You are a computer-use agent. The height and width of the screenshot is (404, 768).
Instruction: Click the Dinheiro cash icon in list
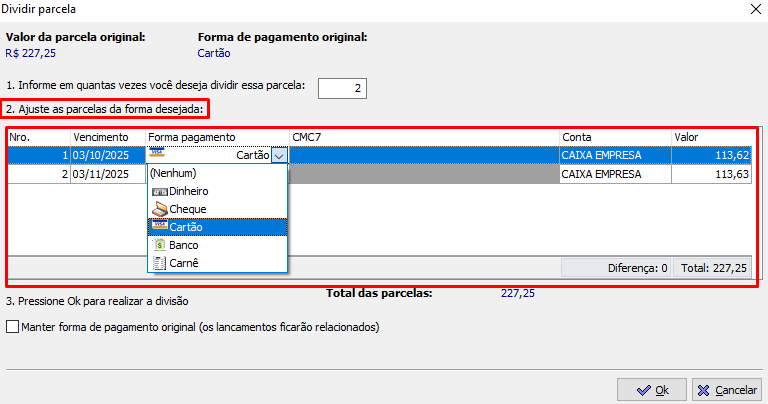159,191
